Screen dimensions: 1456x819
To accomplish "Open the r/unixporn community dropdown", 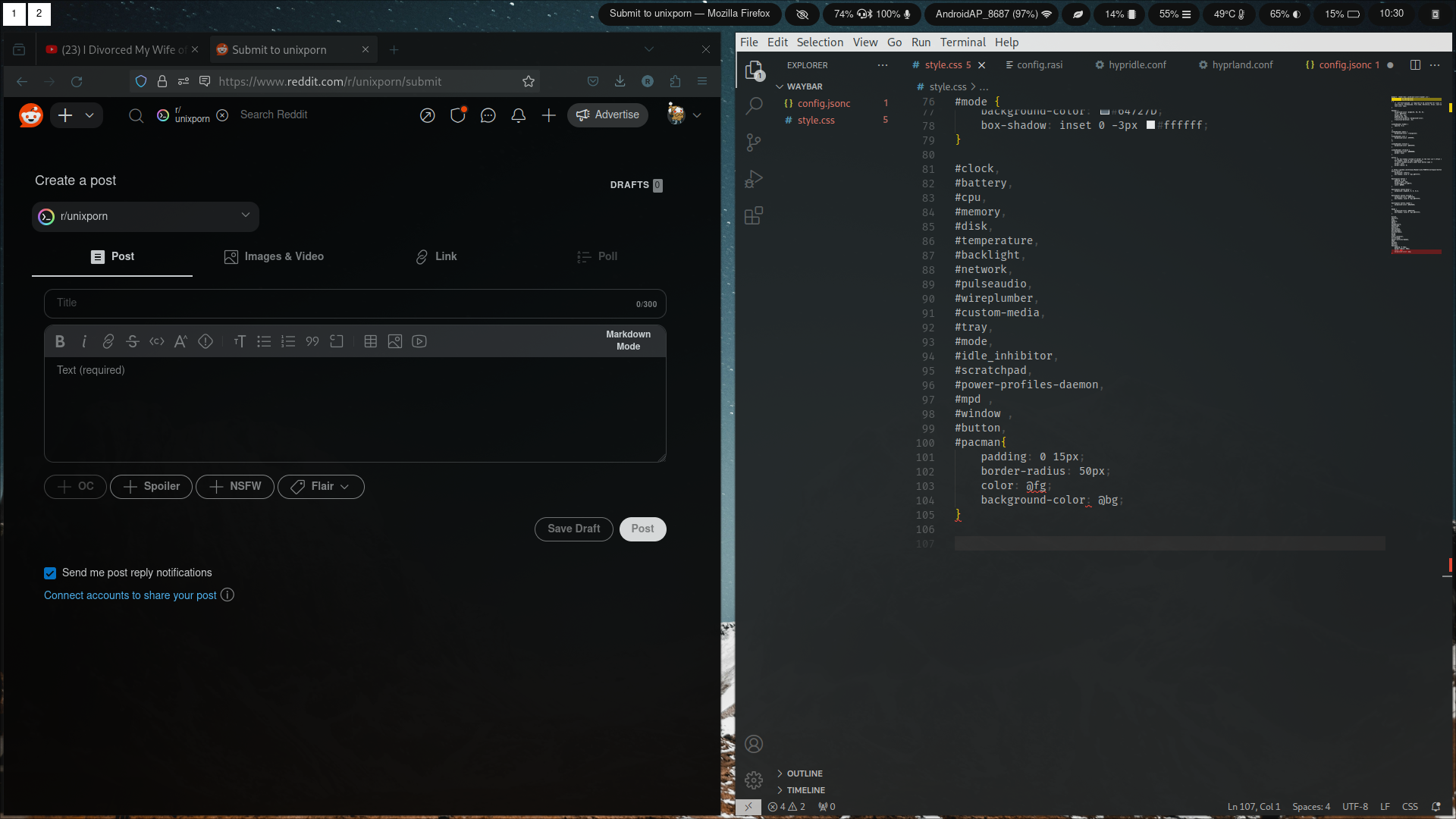I will tap(146, 217).
